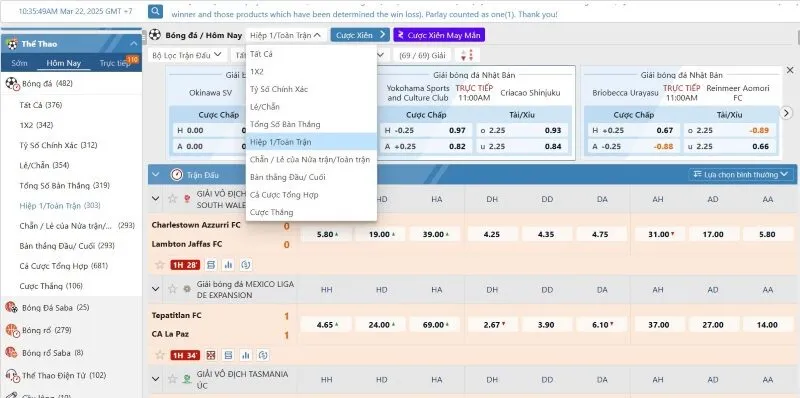Viewport: 800px width, 398px height.
Task: Advance the featured matches carousel right arrow
Action: pyautogui.click(x=787, y=113)
